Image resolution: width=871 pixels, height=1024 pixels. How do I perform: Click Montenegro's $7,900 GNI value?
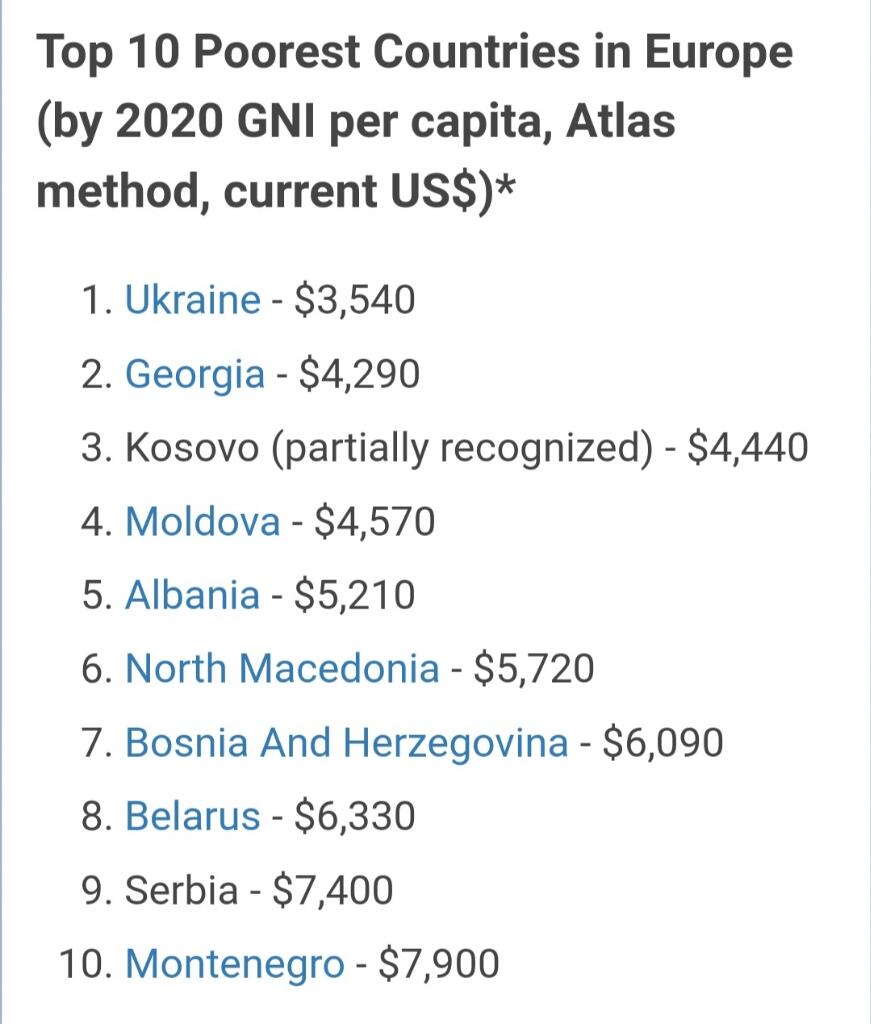[x=439, y=965]
